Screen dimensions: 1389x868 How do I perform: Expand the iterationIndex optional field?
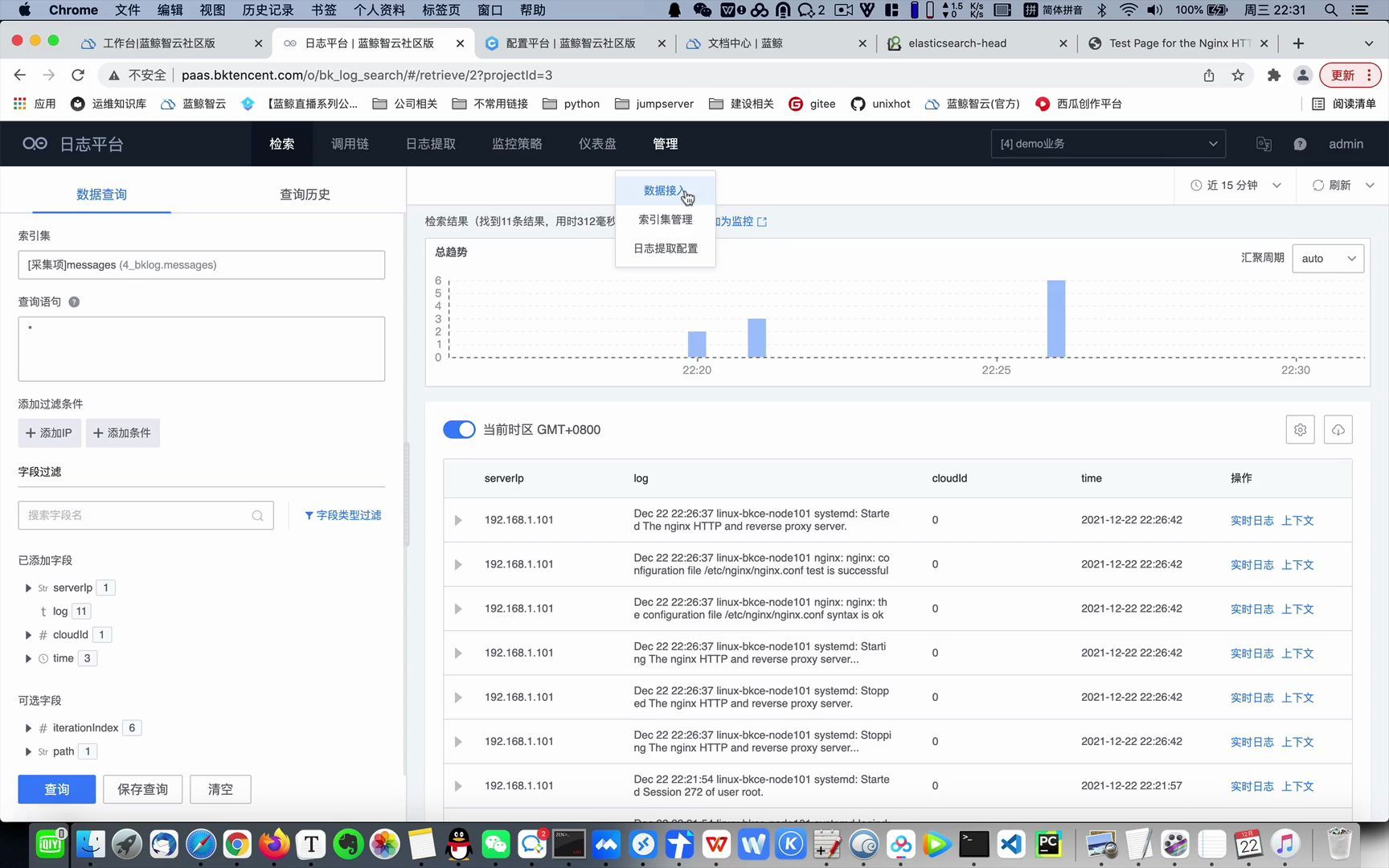point(28,728)
